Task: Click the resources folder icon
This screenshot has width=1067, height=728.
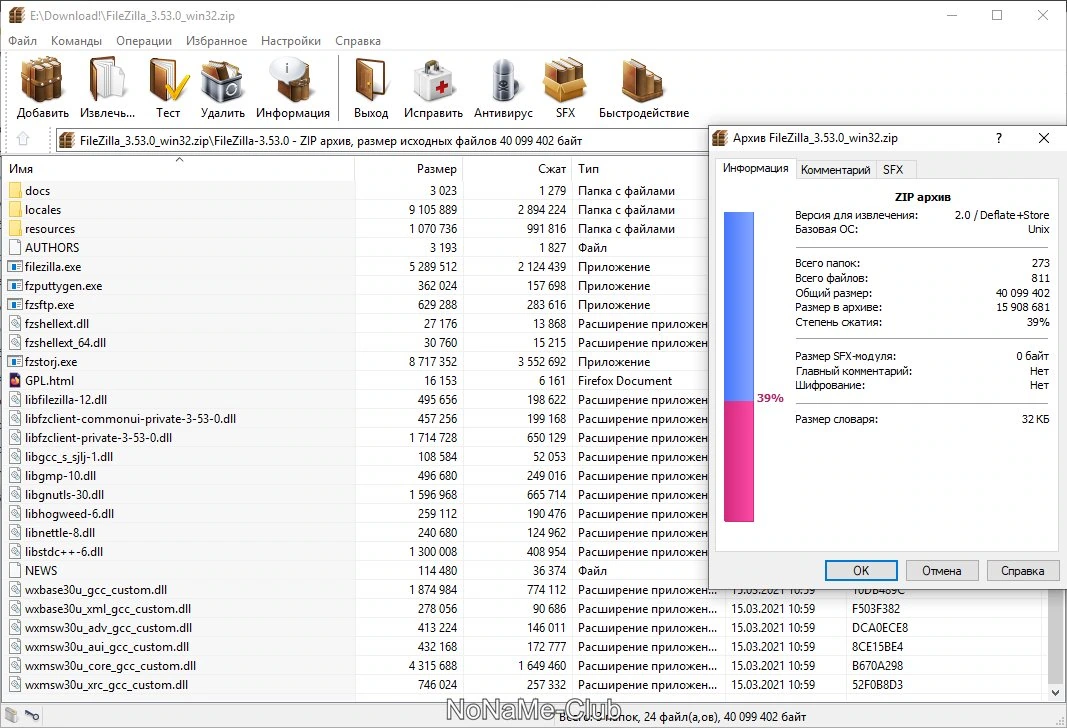Action: click(16, 229)
